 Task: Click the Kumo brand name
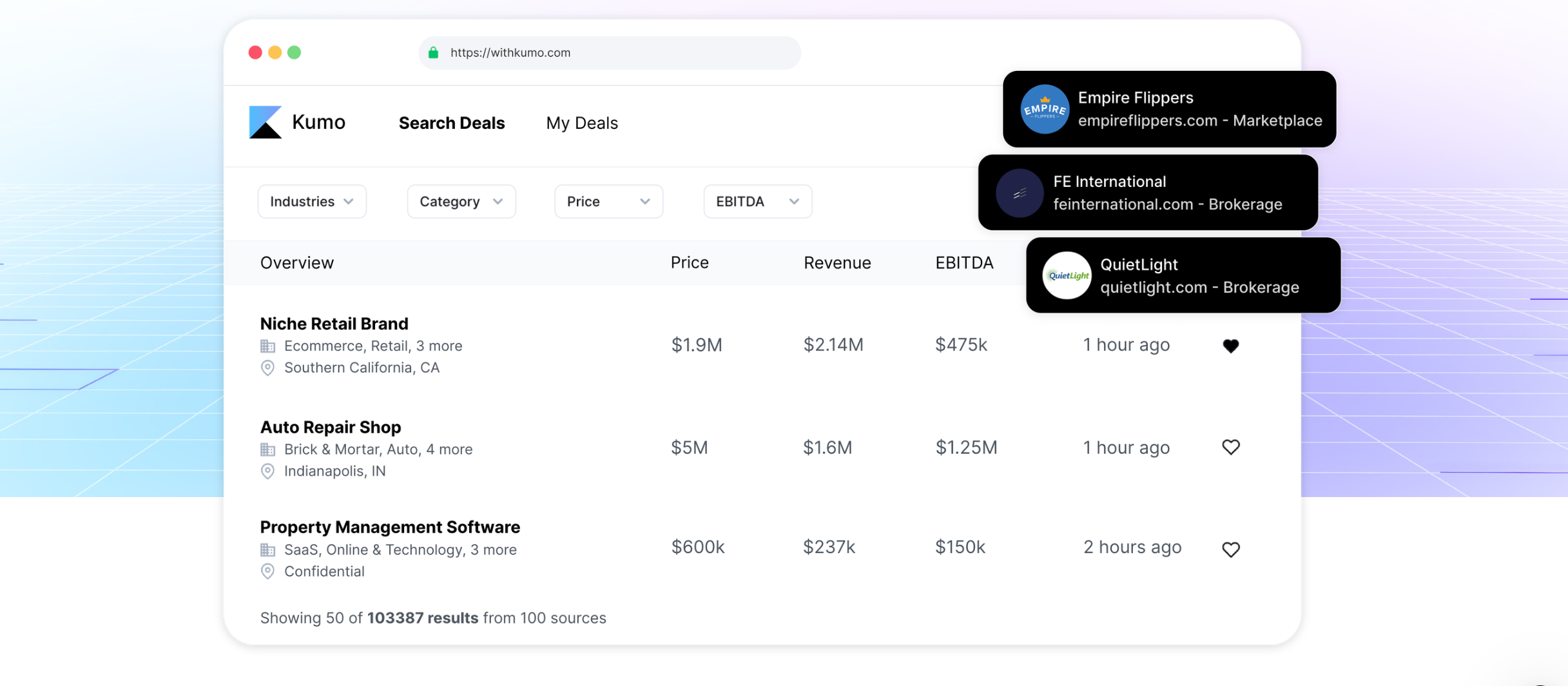(x=318, y=121)
